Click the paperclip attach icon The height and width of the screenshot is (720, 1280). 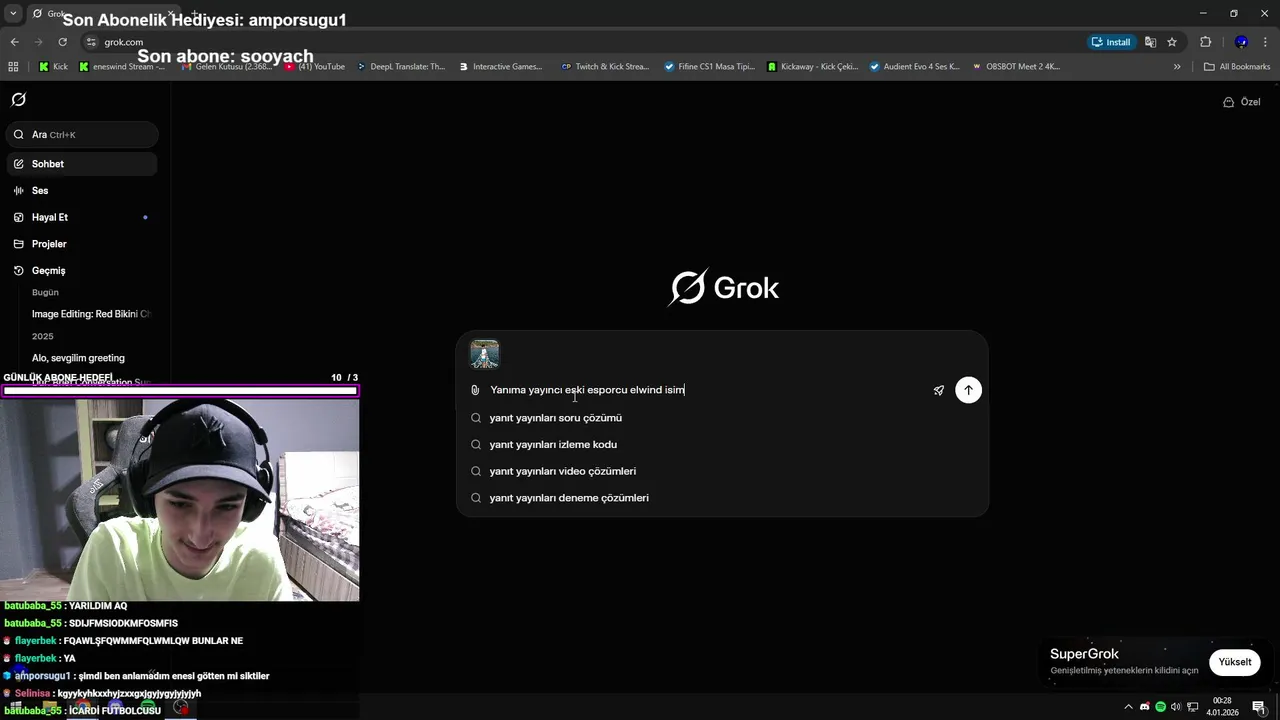(475, 390)
